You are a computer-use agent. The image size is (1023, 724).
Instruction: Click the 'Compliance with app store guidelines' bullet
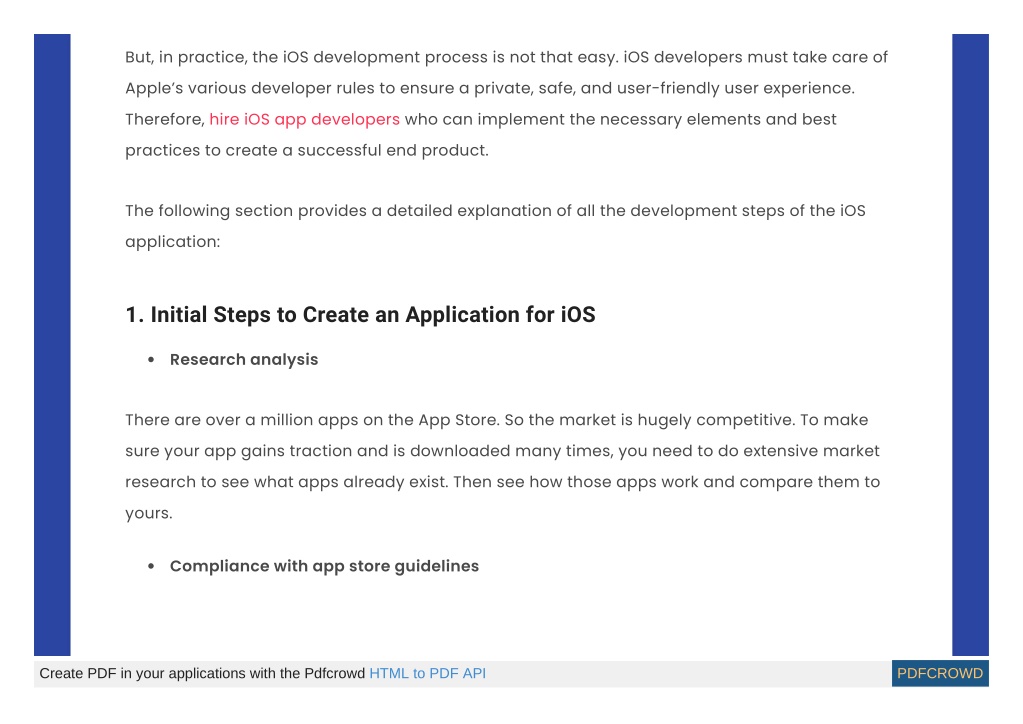pyautogui.click(x=324, y=566)
